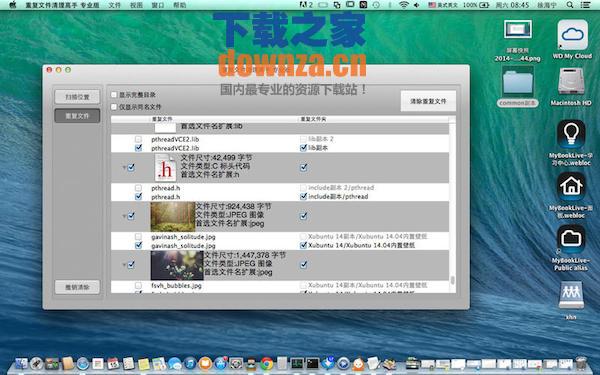Open the WD My Cloud desktop icon

572,35
